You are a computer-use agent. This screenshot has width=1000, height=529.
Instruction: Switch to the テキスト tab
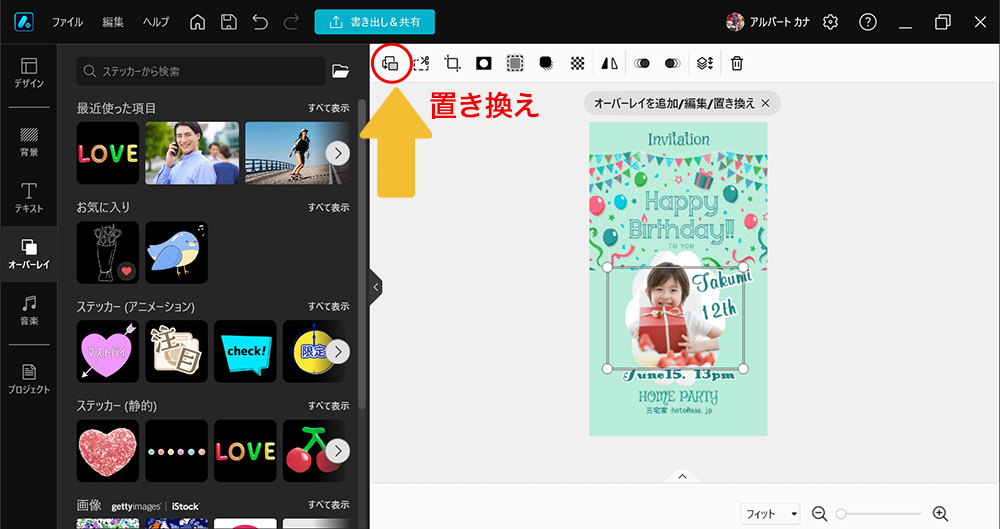click(29, 198)
